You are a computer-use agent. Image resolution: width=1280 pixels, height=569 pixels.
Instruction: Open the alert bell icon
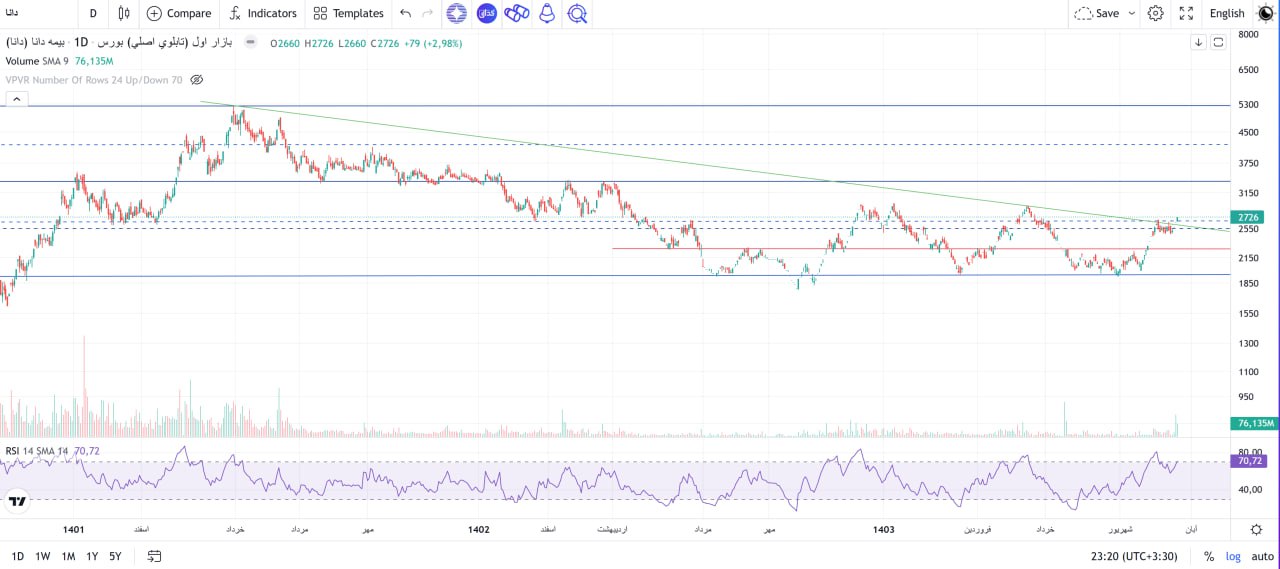[x=546, y=13]
